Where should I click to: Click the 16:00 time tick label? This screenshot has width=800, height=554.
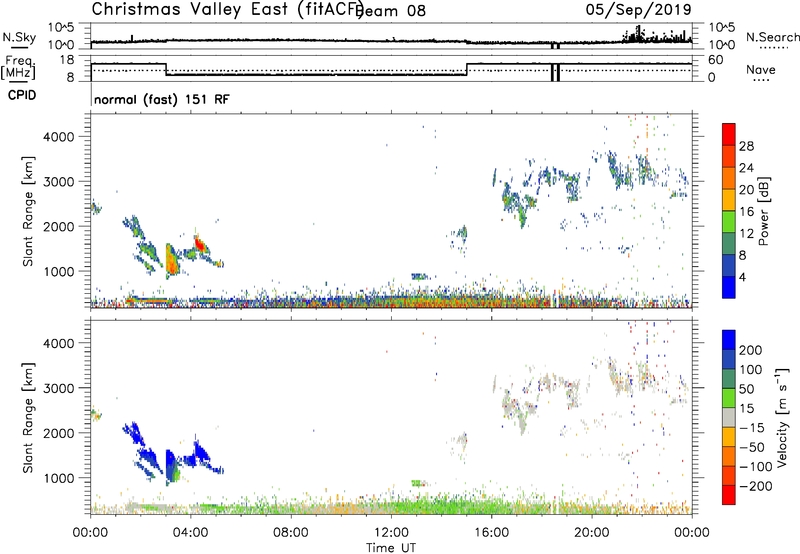tap(491, 533)
